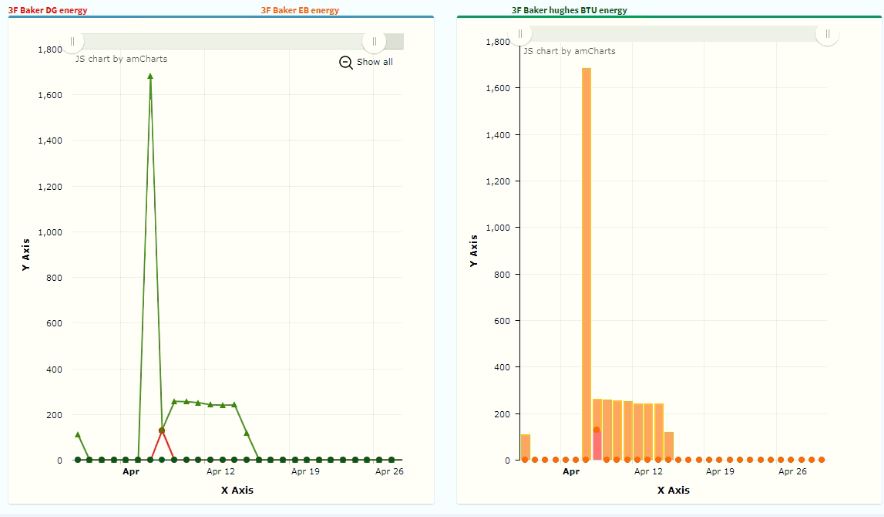The image size is (884, 517).
Task: Open the amCharts link in the right chart
Action: (569, 51)
